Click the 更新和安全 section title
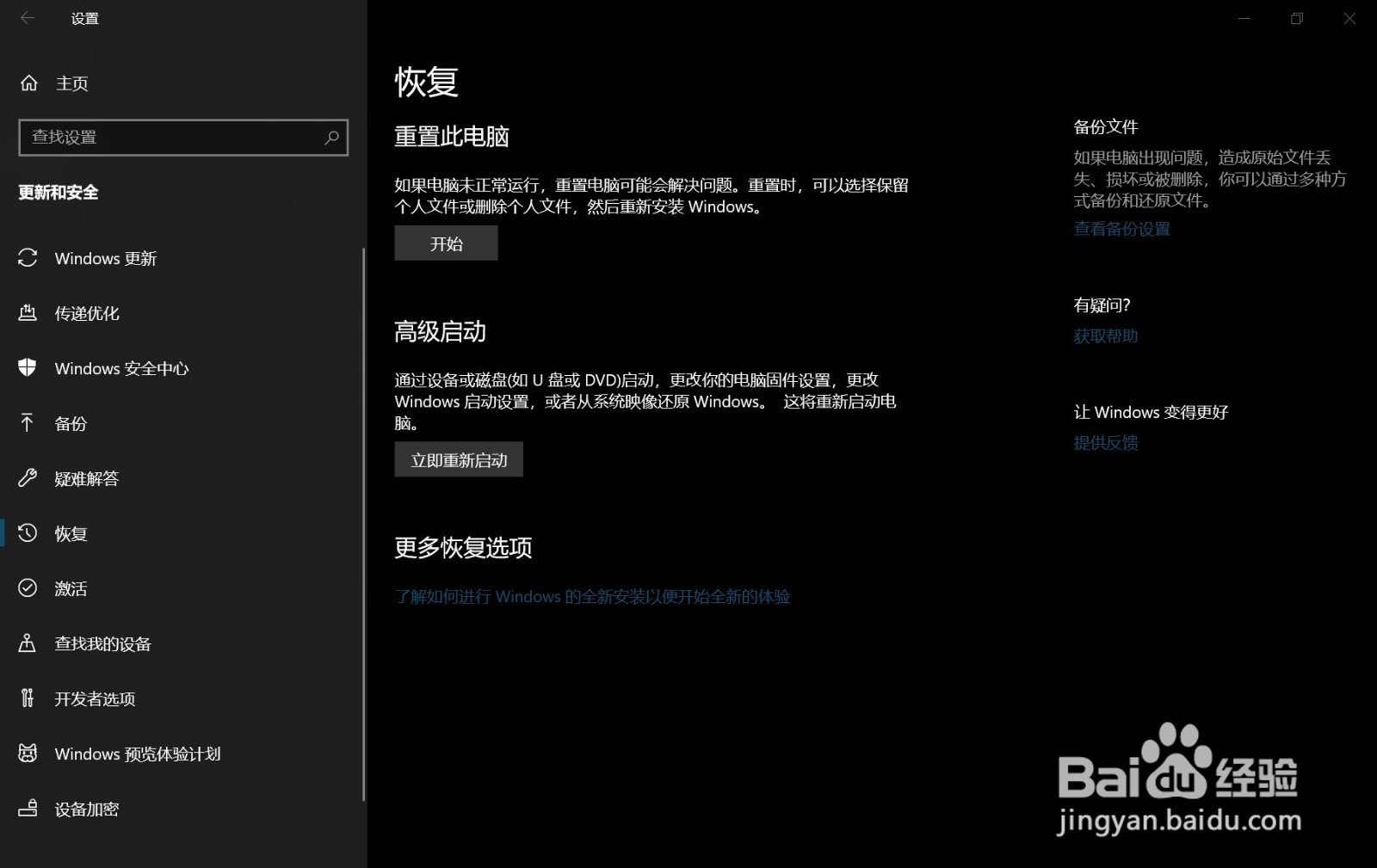The image size is (1377, 868). pos(59,193)
